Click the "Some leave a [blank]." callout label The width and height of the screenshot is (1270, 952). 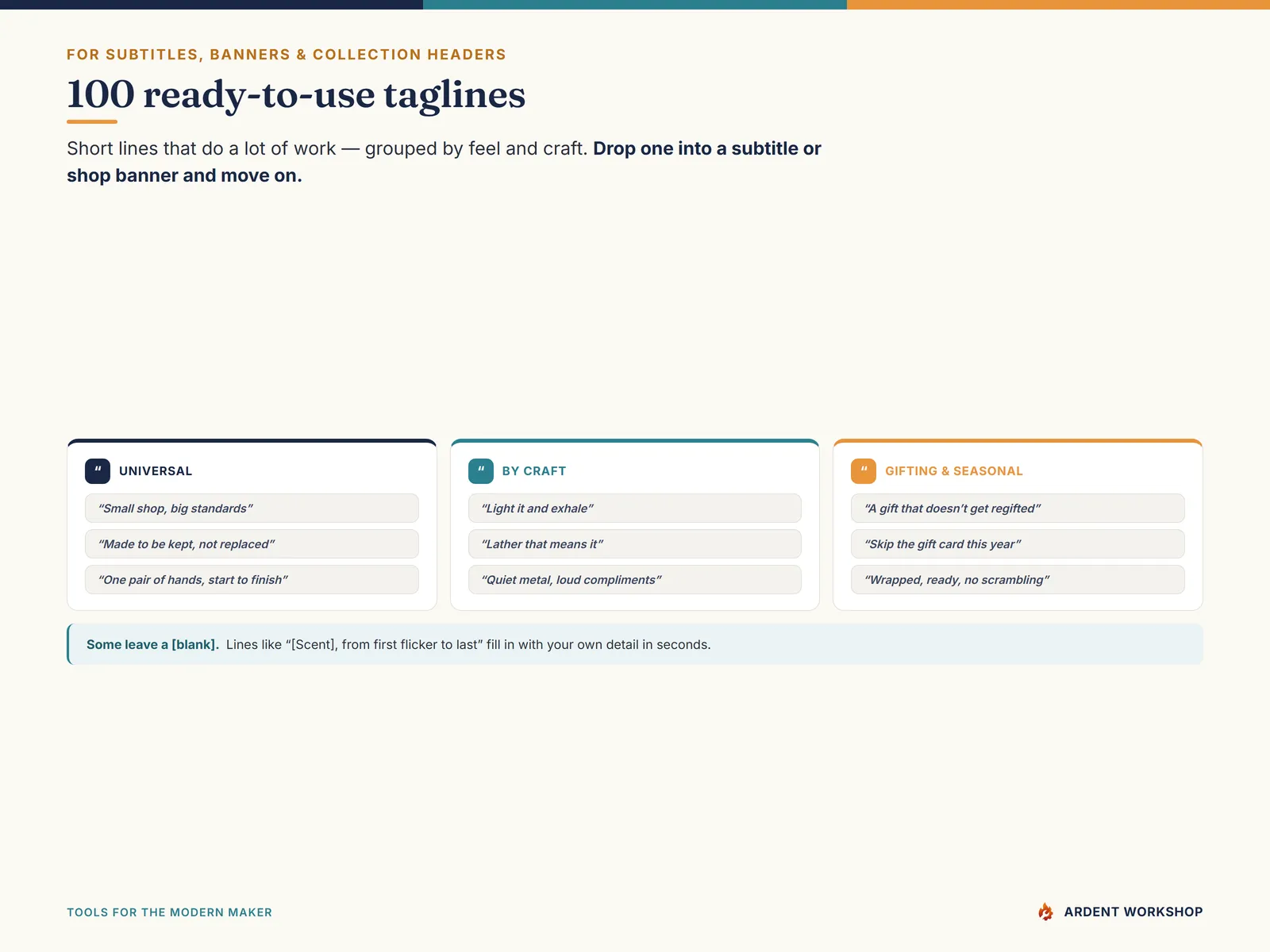(152, 644)
